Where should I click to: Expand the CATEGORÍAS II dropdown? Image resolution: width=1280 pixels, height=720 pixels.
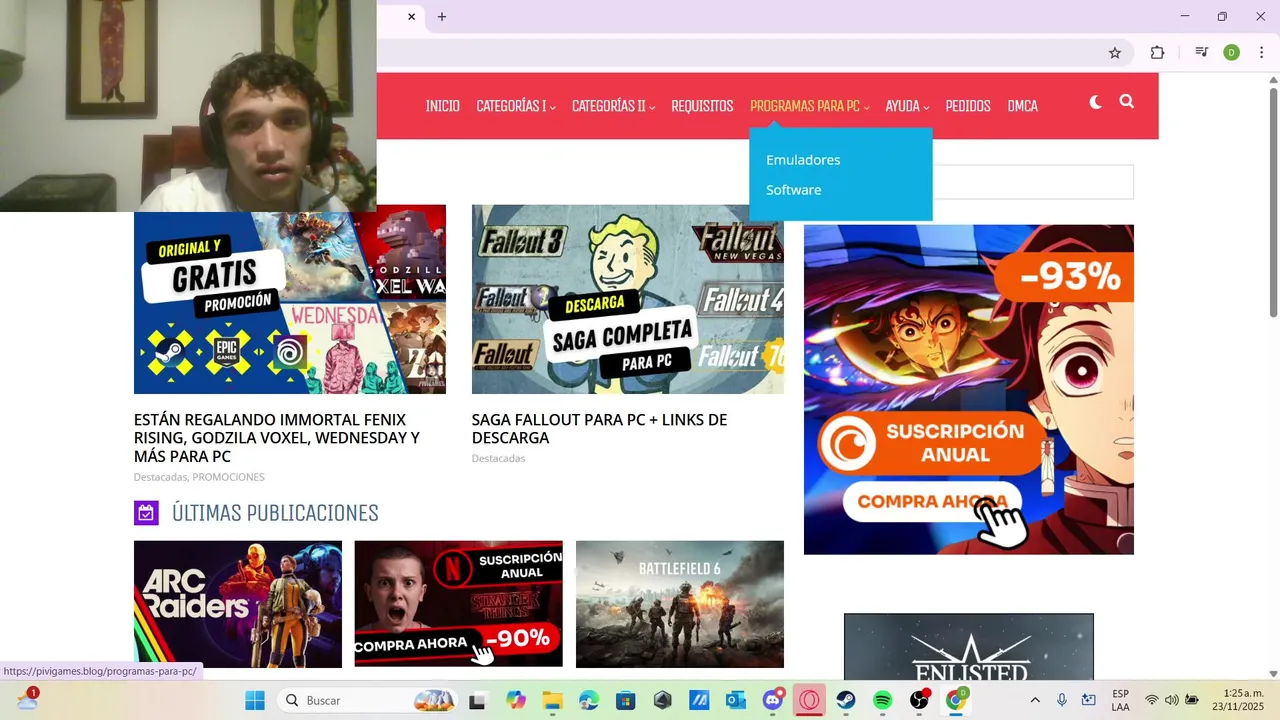(x=611, y=106)
